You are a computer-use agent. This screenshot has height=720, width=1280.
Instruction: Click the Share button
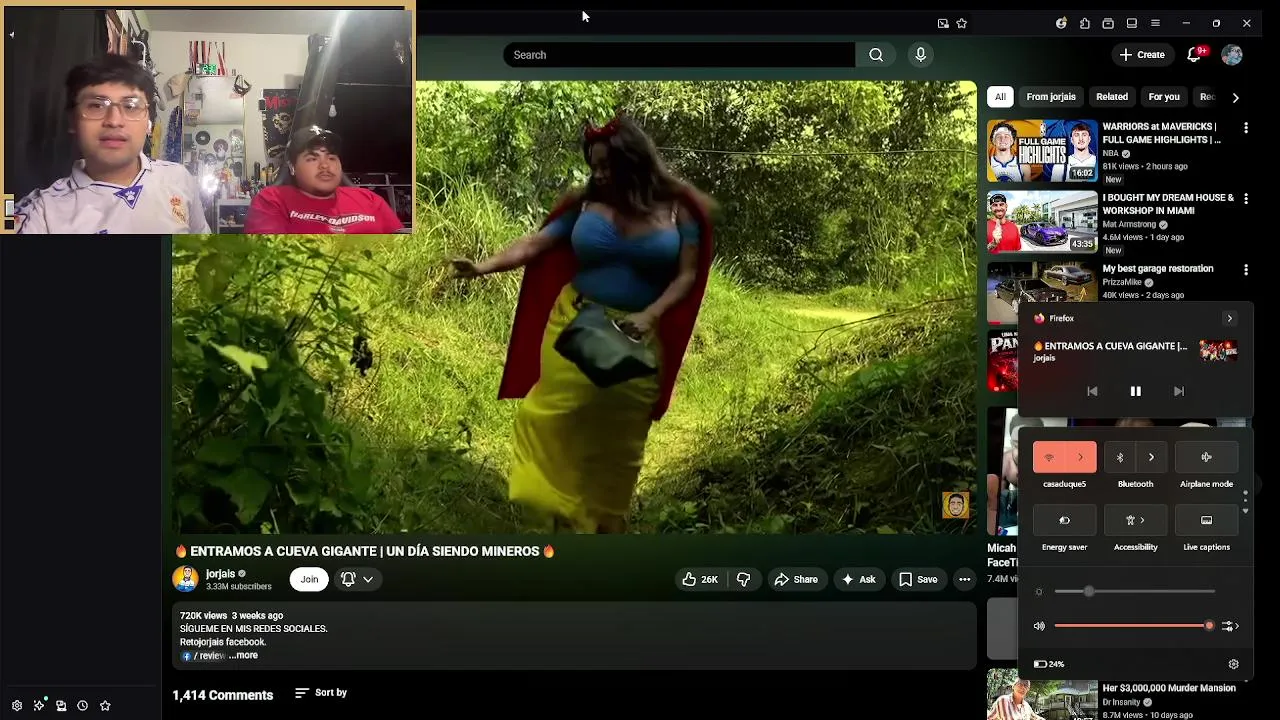click(796, 579)
